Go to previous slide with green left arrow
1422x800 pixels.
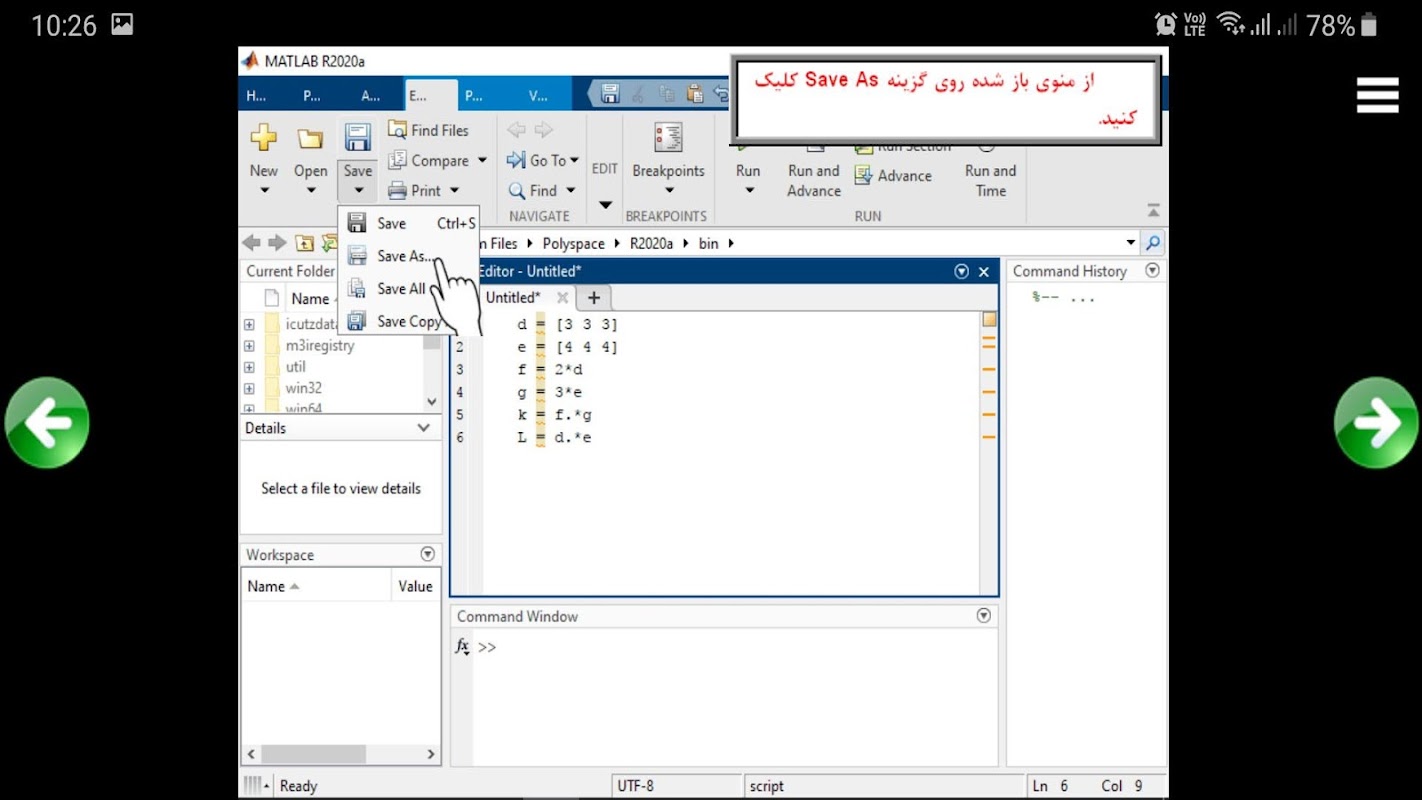[47, 423]
